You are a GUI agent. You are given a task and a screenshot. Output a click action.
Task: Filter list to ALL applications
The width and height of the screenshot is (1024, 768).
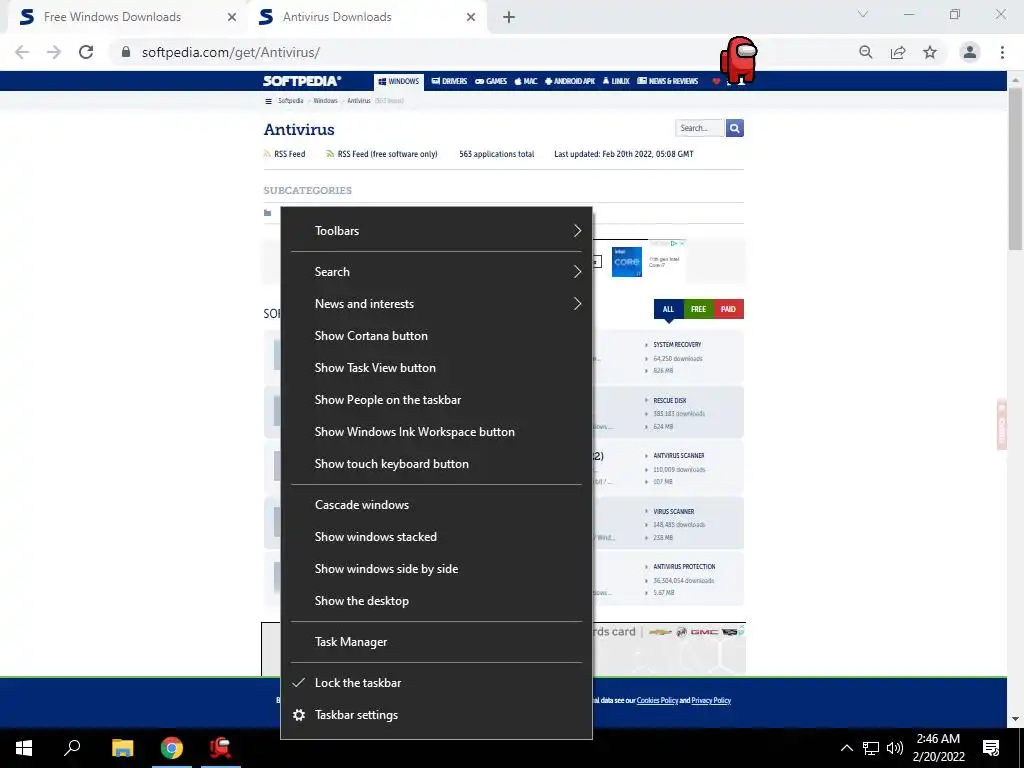point(668,309)
